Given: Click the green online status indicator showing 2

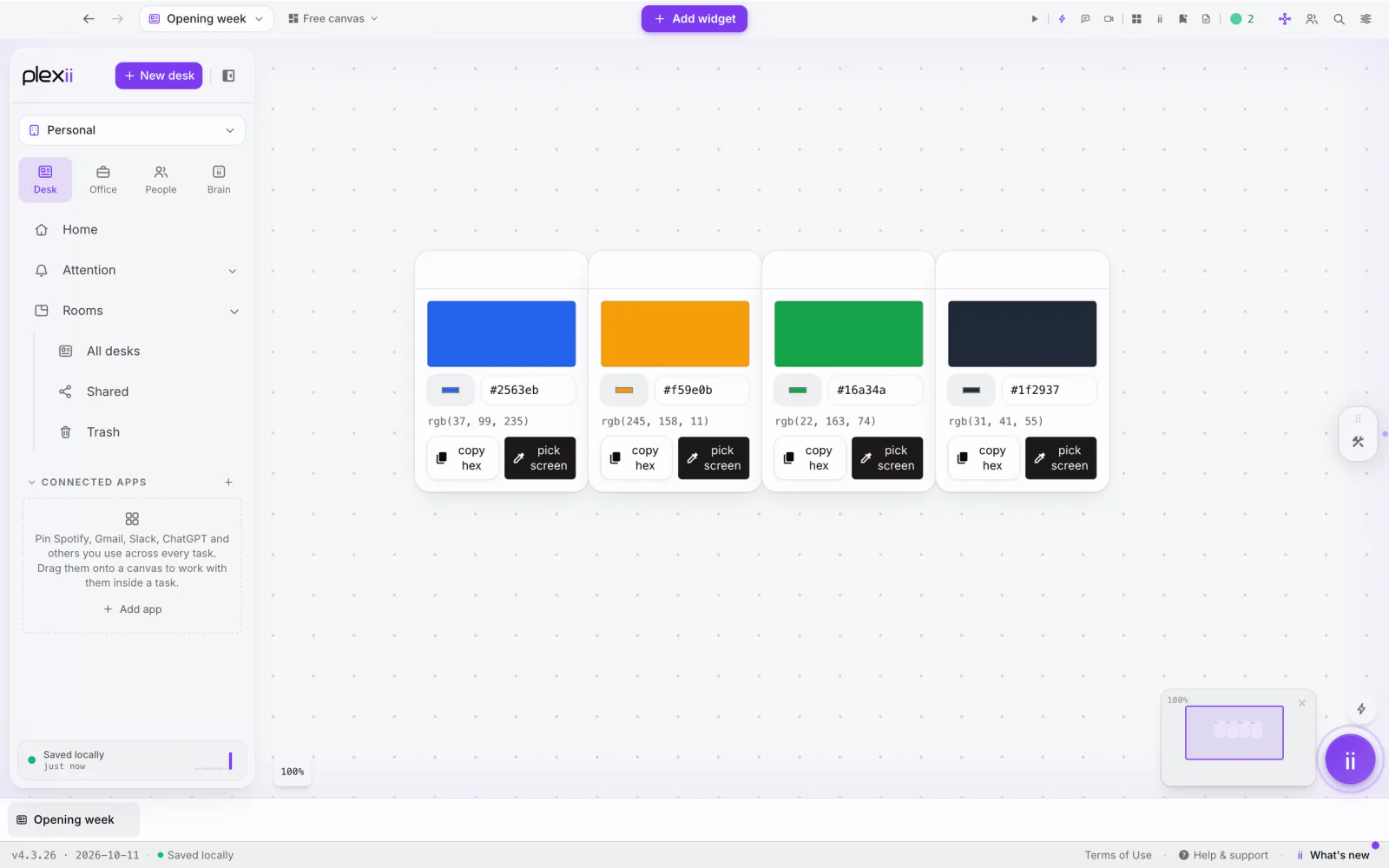Looking at the screenshot, I should [x=1242, y=18].
